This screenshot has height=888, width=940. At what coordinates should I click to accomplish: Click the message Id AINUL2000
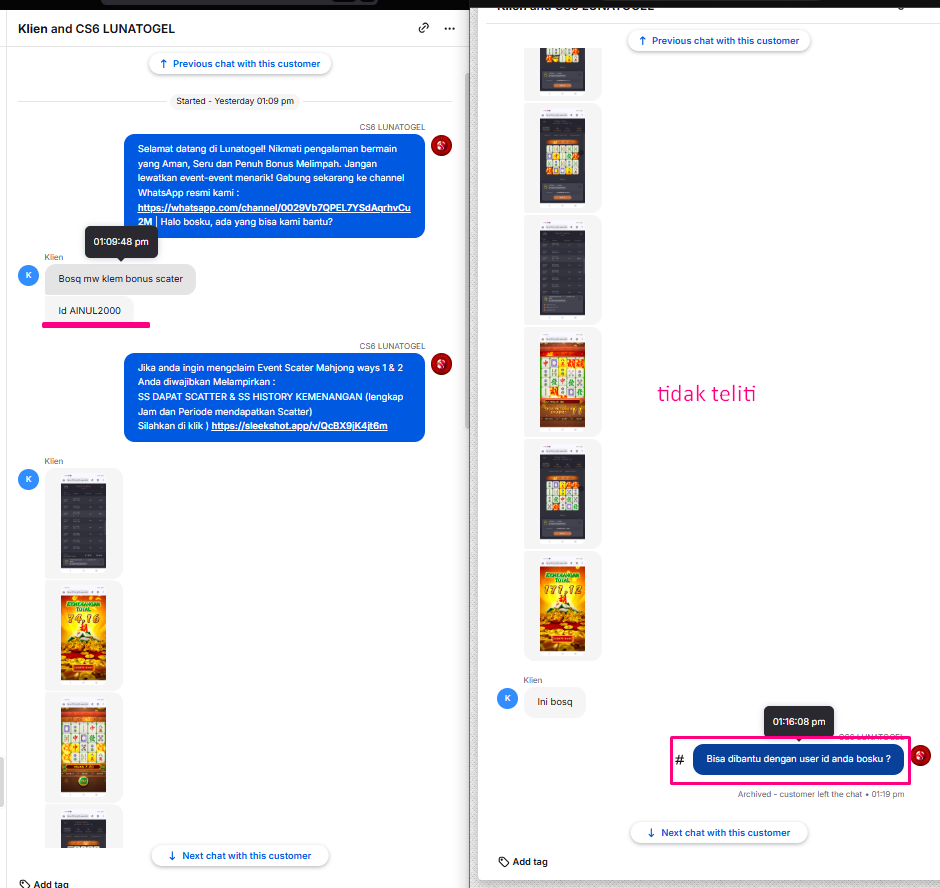point(89,311)
